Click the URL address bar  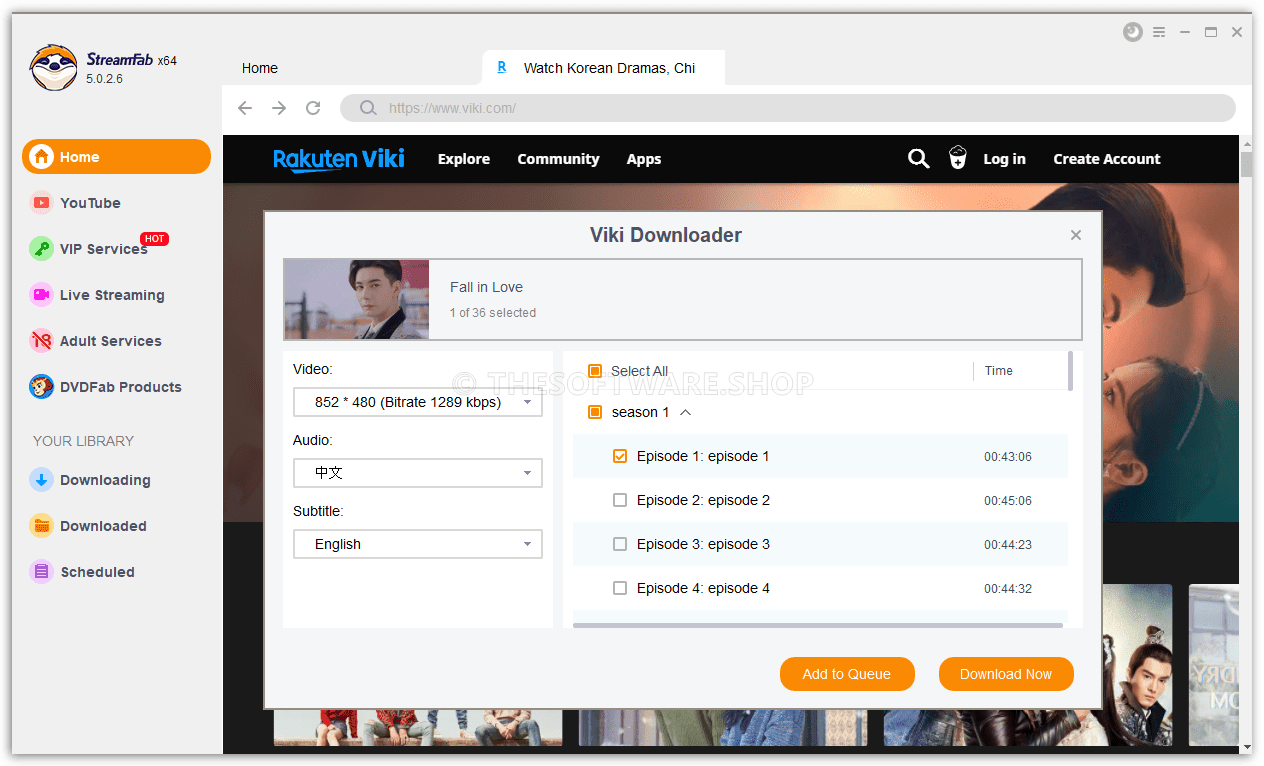pos(788,108)
